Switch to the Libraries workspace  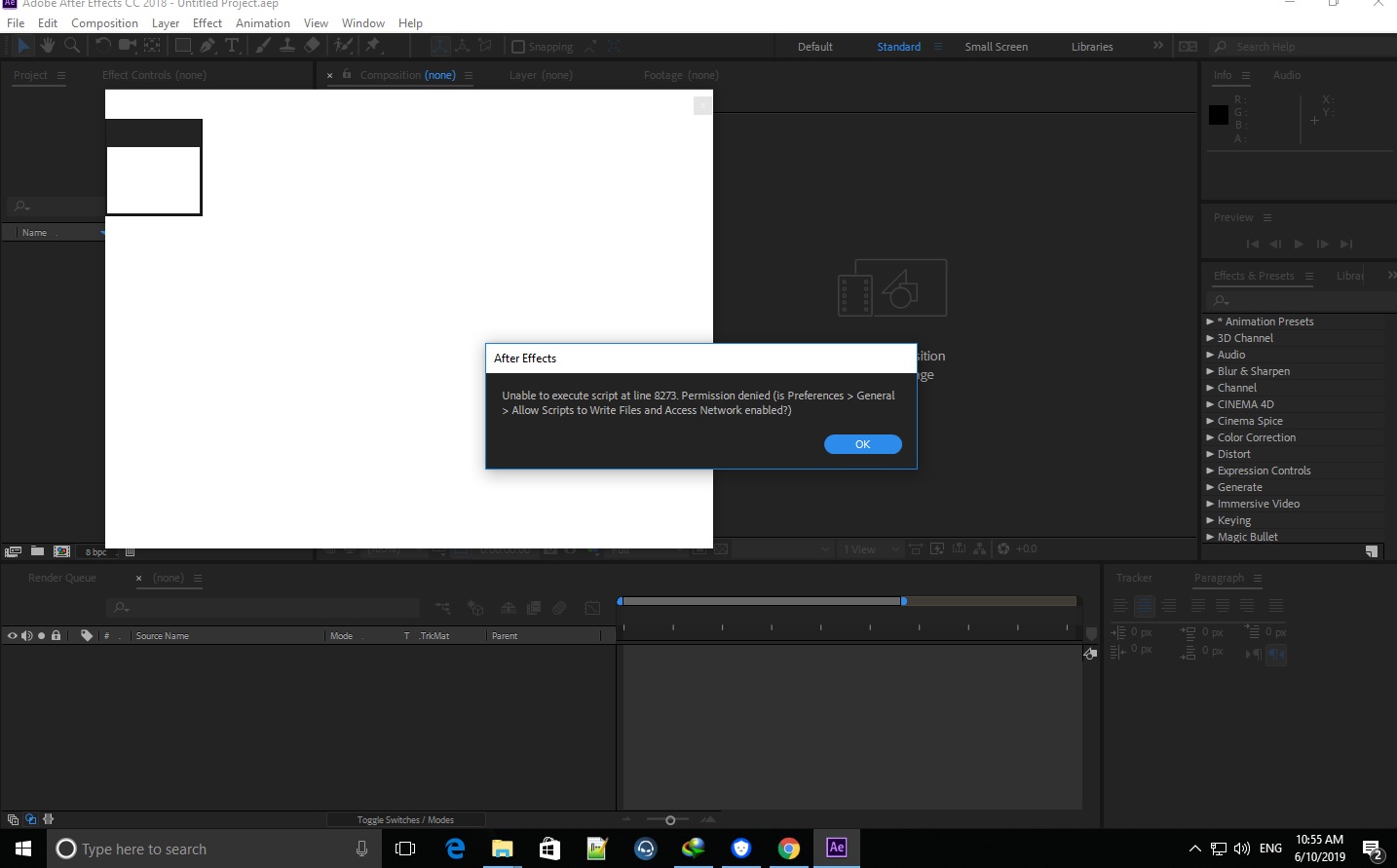coord(1092,47)
